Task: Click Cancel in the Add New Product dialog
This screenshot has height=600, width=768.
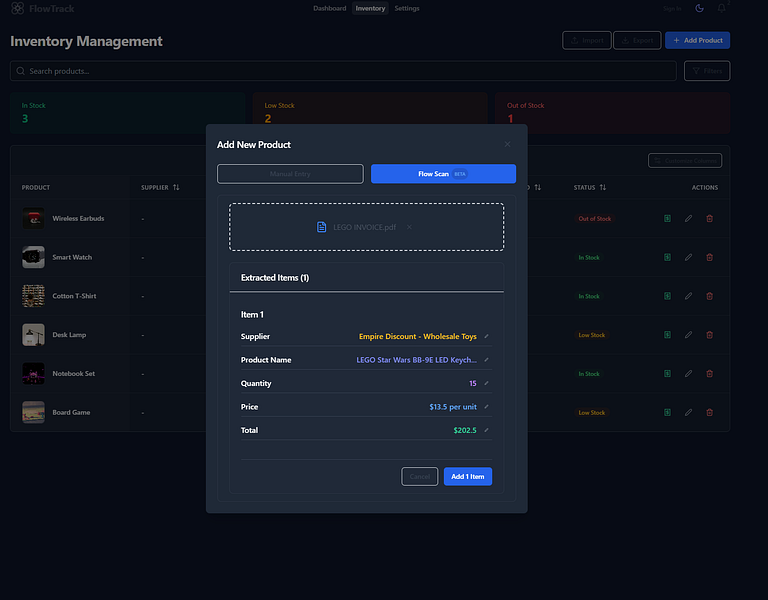Action: tap(420, 477)
